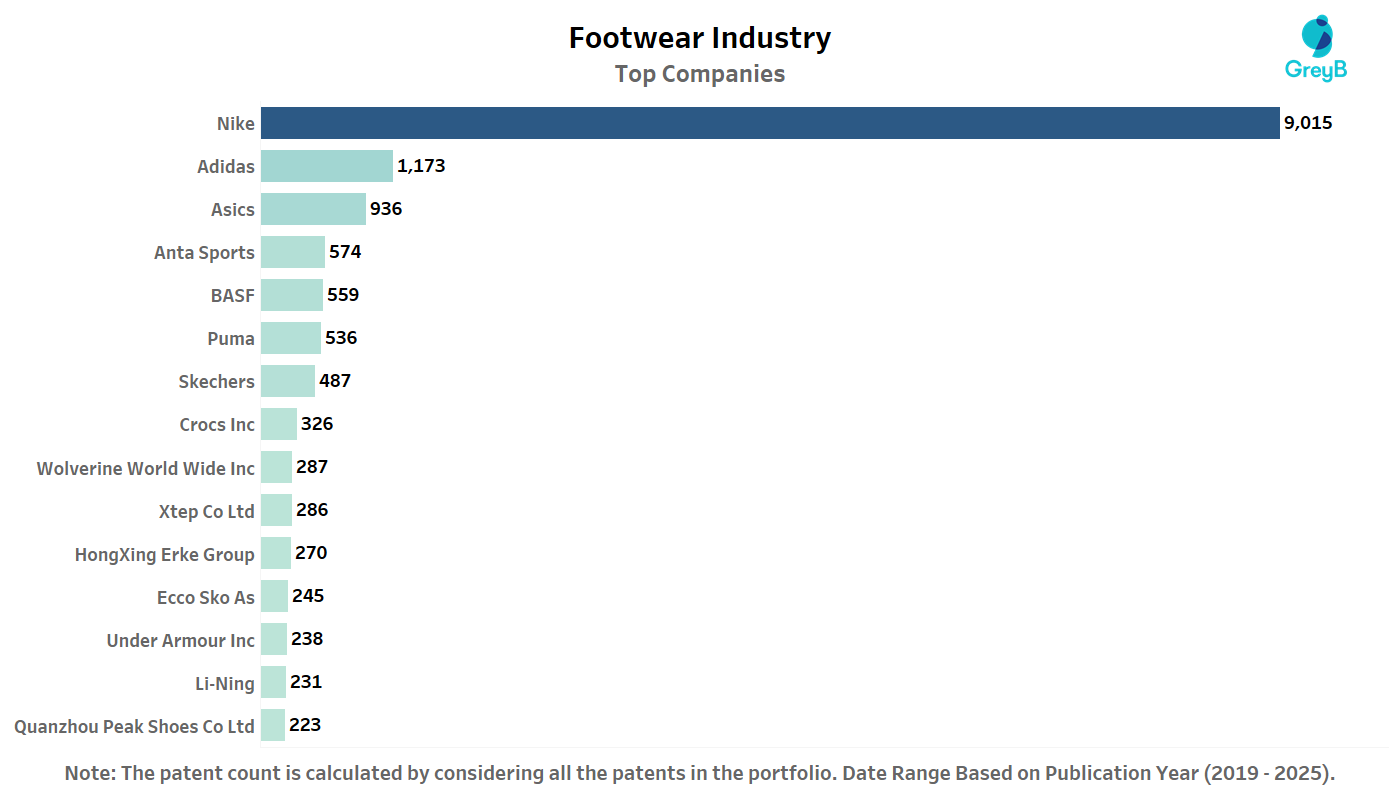Click the Asics bar
This screenshot has width=1400, height=800.
pos(313,209)
